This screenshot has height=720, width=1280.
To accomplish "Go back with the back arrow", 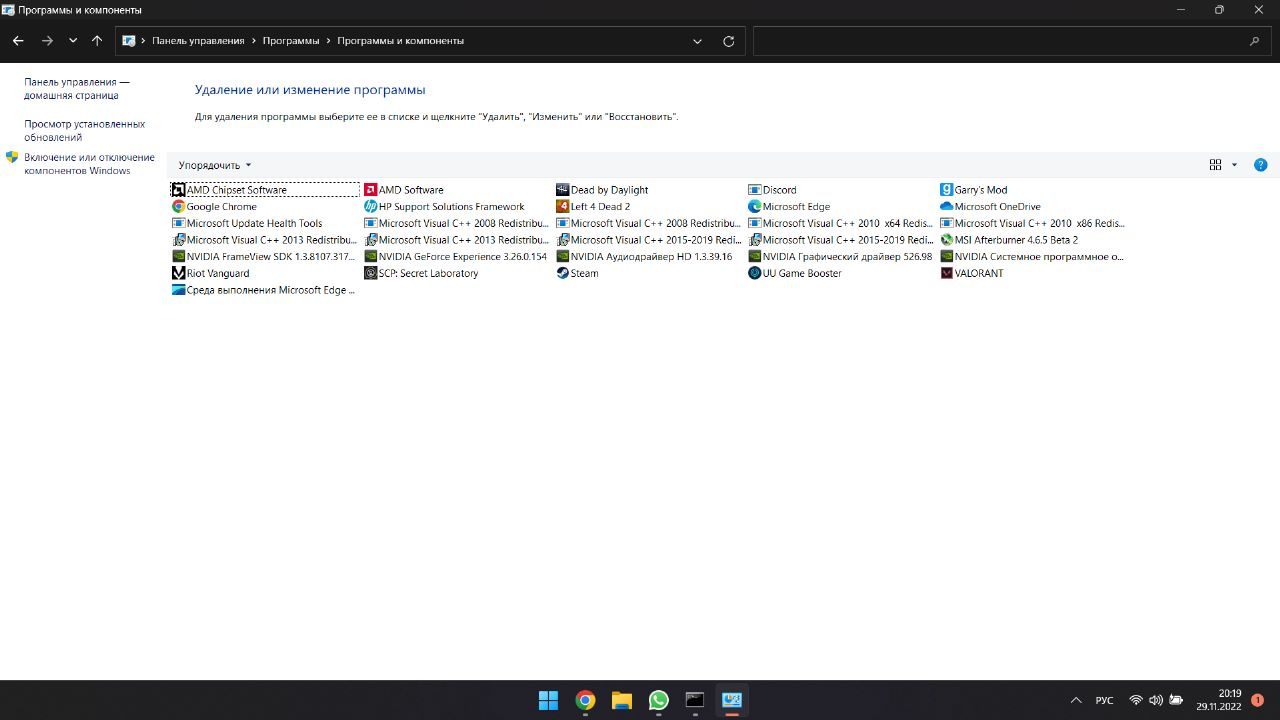I will pyautogui.click(x=18, y=41).
